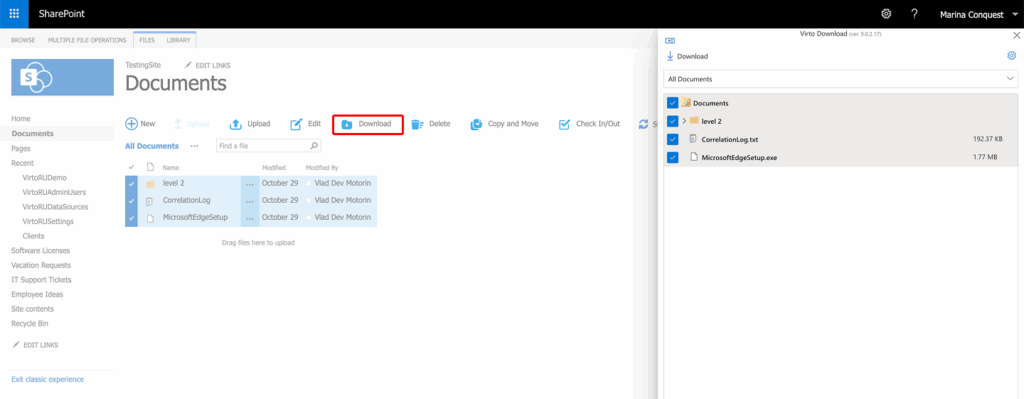Open Virto Download panel settings gear
The height and width of the screenshot is (399, 1024).
click(1012, 56)
